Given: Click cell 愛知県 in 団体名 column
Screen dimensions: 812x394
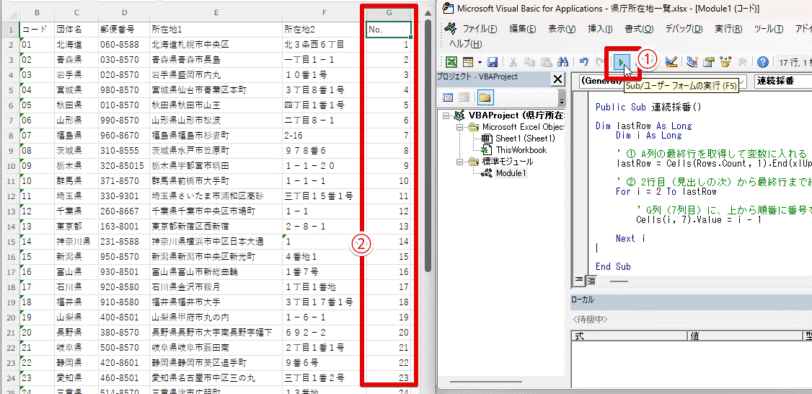Looking at the screenshot, I should 75,377.
